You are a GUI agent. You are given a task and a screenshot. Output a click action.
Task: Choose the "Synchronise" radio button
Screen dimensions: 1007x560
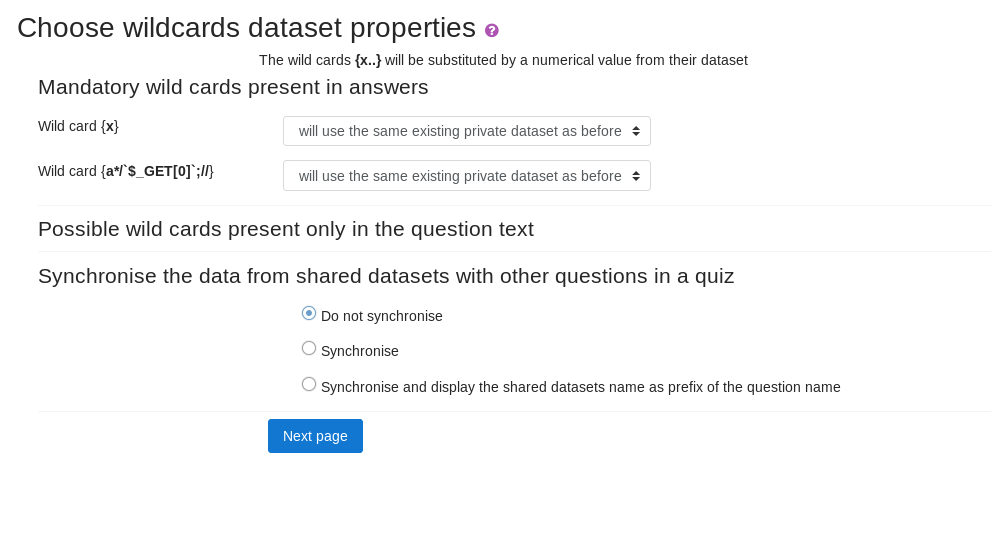coord(309,348)
